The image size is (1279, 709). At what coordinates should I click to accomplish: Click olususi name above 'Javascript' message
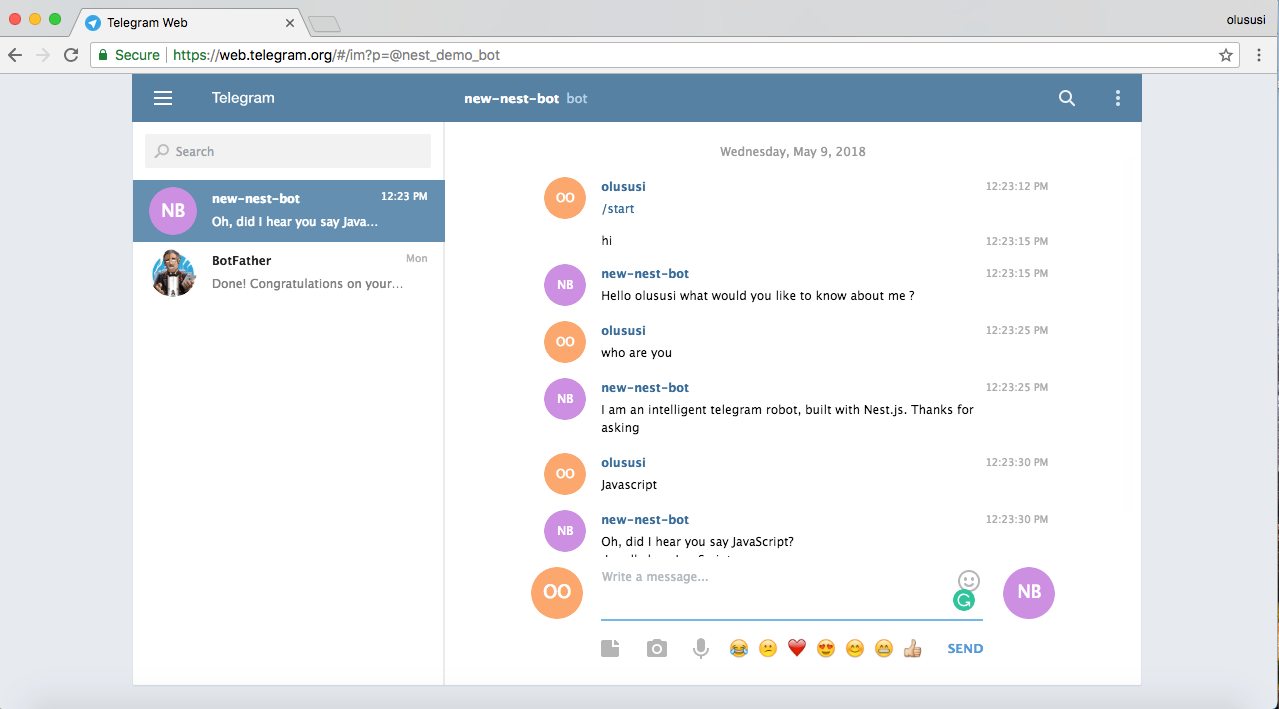click(623, 463)
